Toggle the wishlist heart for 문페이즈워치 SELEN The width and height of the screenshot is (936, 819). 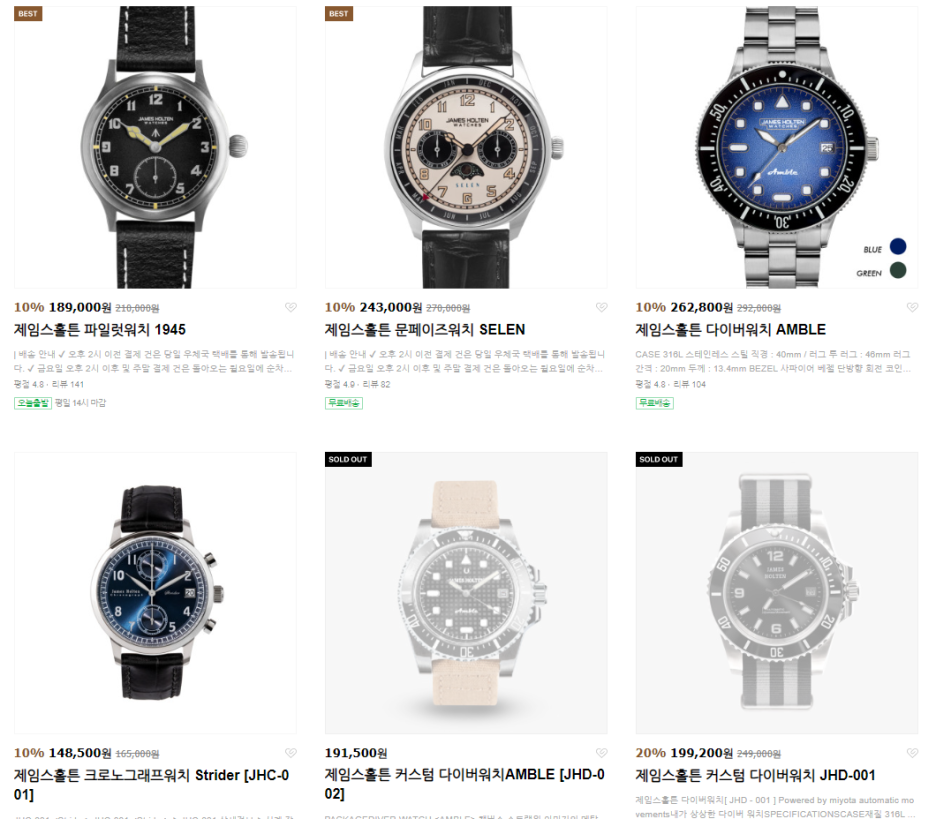(x=602, y=307)
